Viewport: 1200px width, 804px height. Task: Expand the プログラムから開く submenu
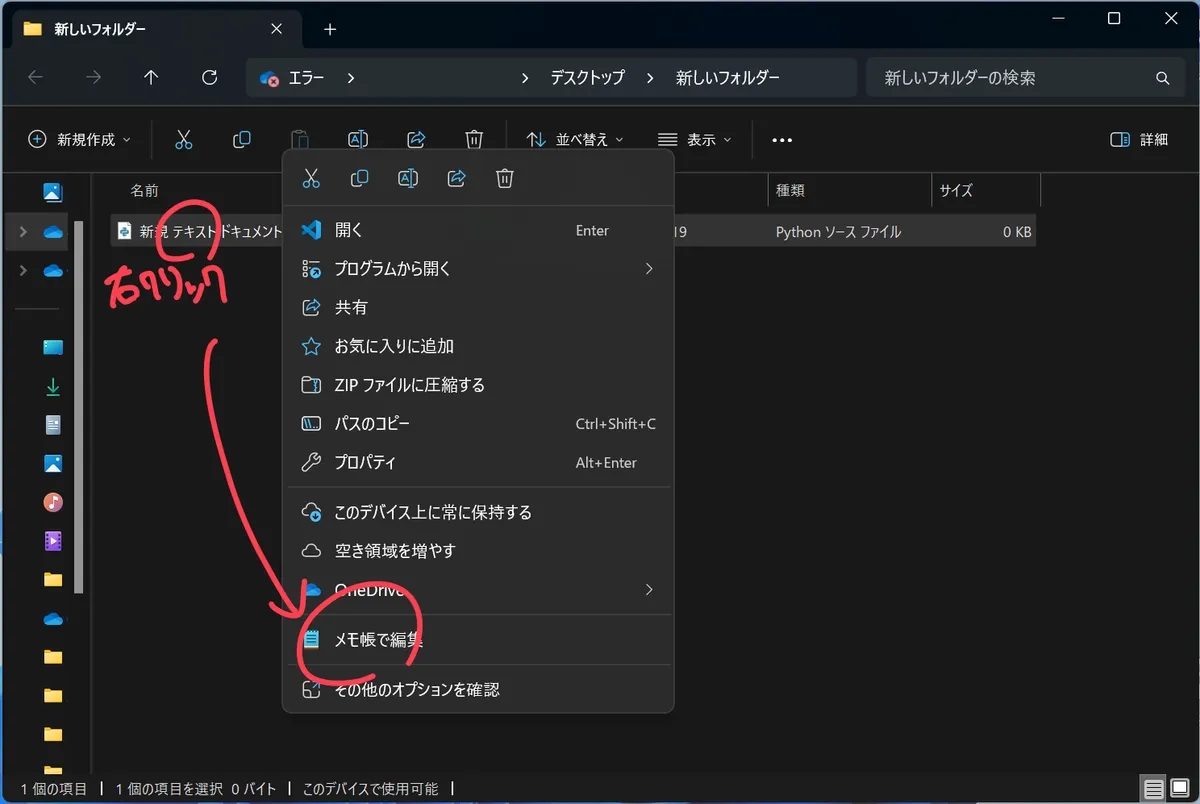[x=478, y=269]
